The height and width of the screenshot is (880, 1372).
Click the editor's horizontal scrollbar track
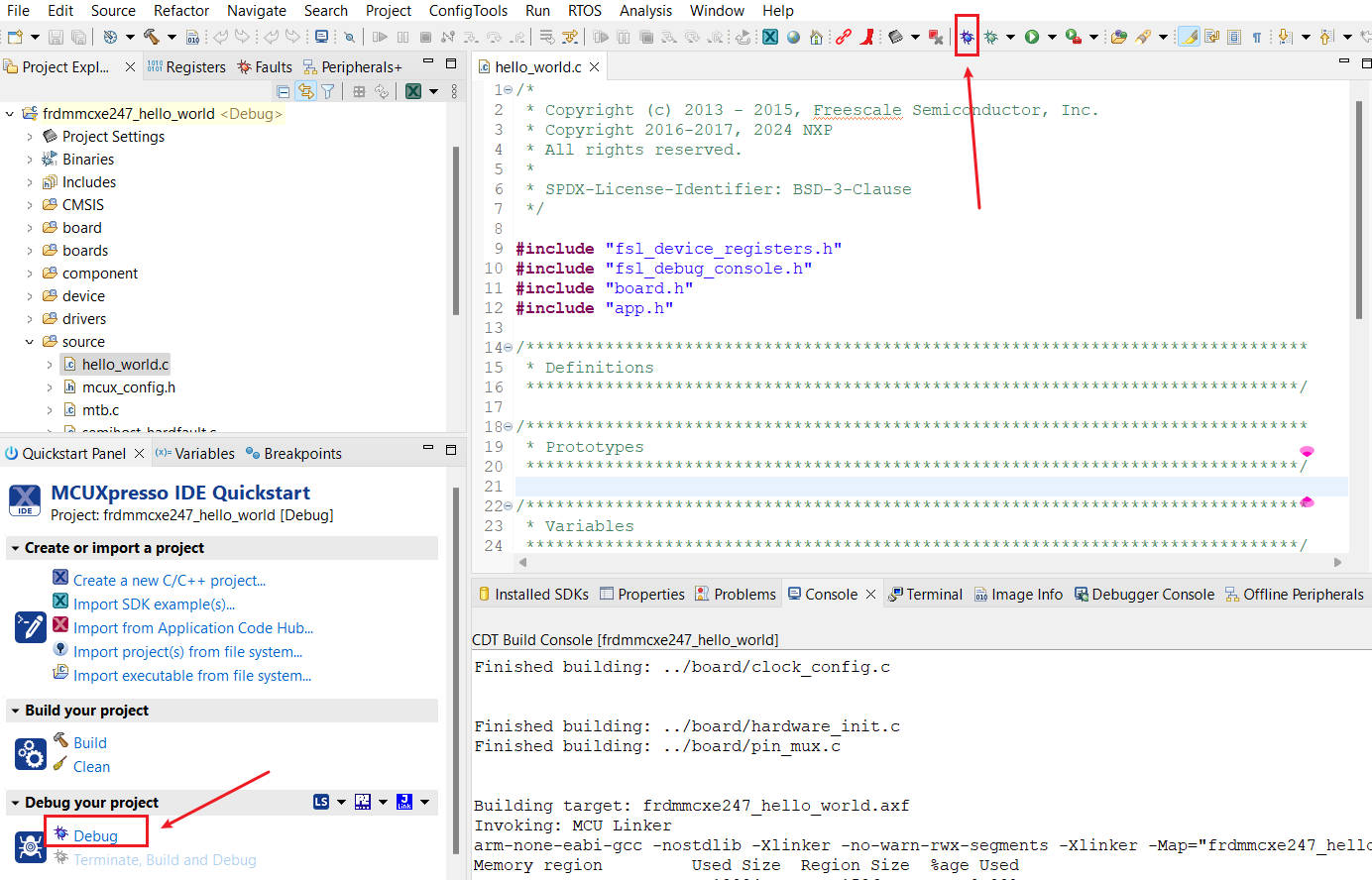tap(929, 562)
